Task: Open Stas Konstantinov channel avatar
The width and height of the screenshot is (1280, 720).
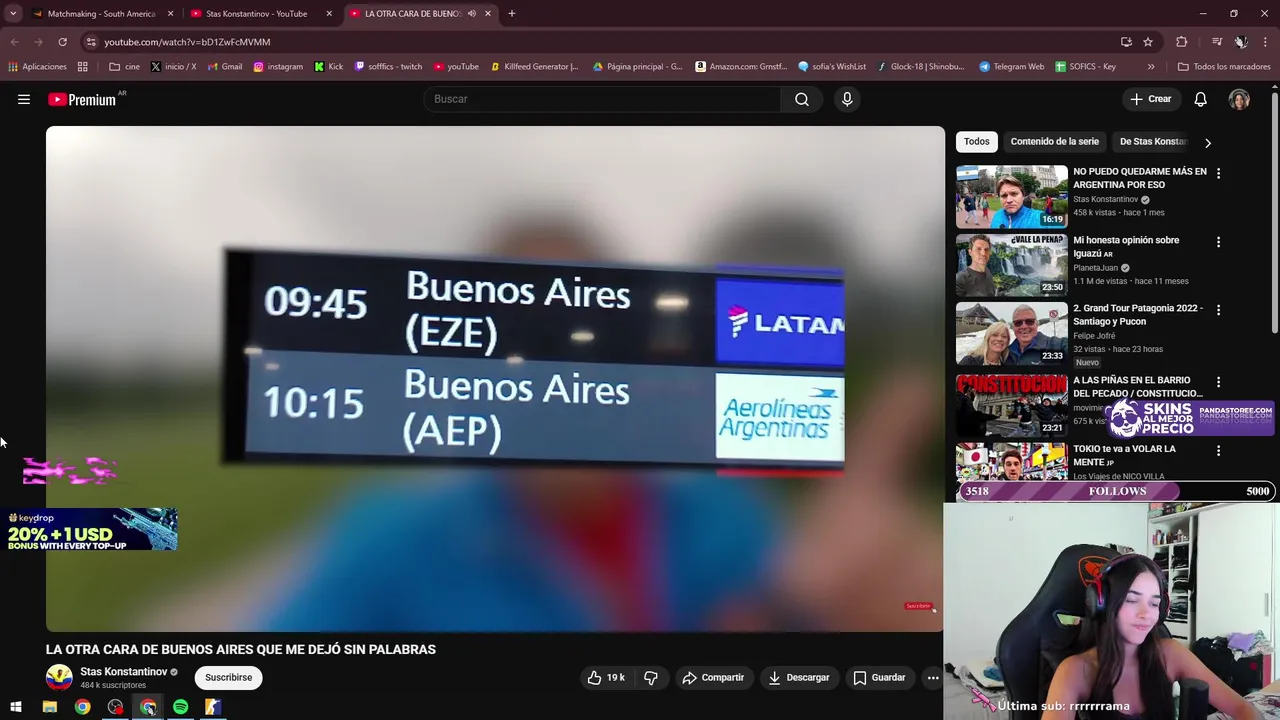Action: [x=59, y=678]
